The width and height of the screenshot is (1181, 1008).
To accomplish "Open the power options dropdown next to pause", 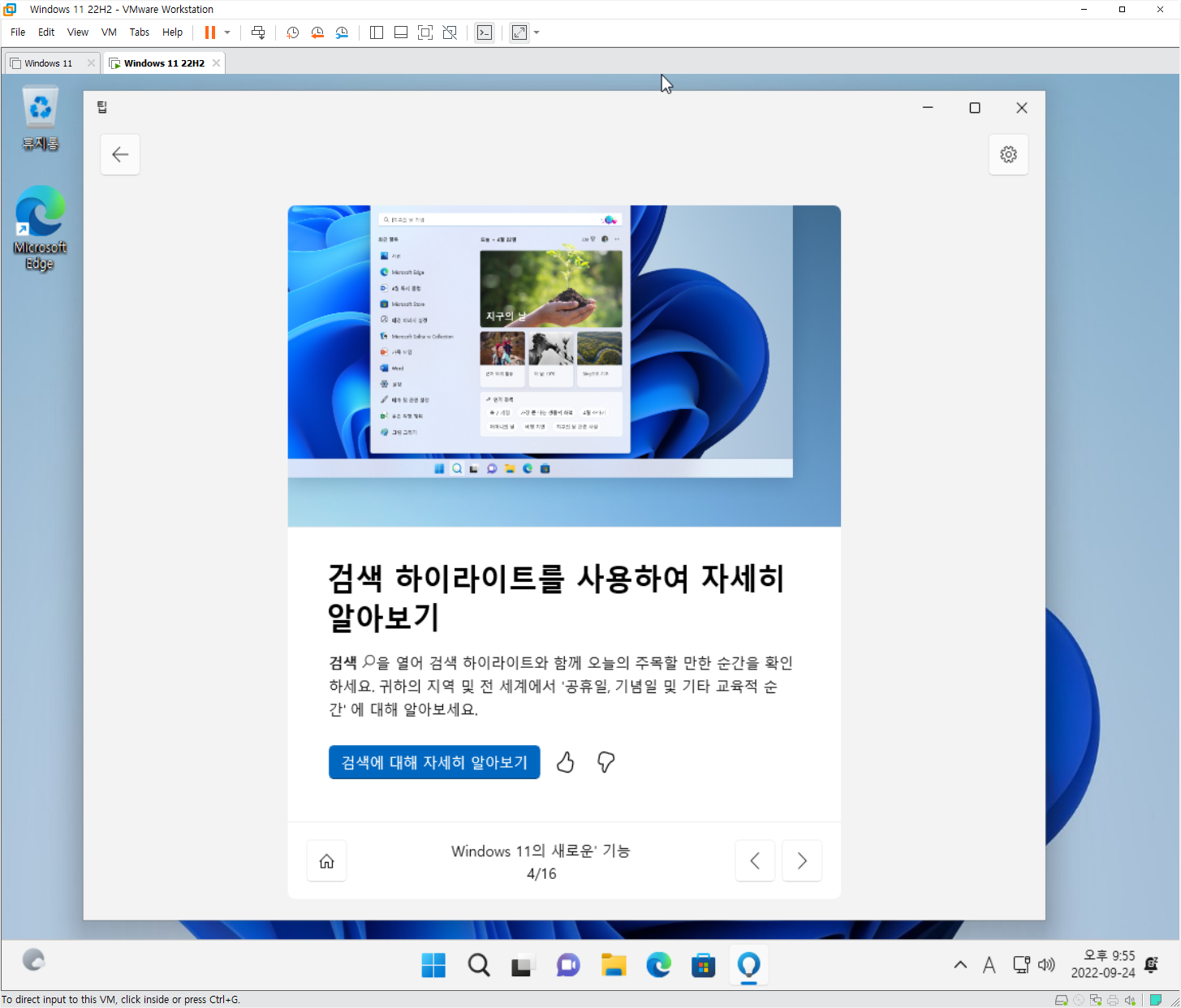I will [x=227, y=32].
